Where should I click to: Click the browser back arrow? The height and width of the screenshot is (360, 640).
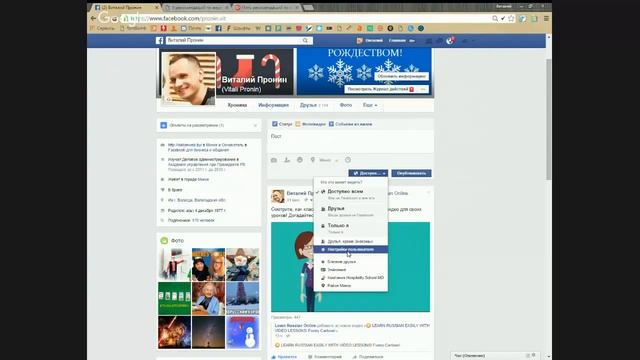tap(93, 18)
